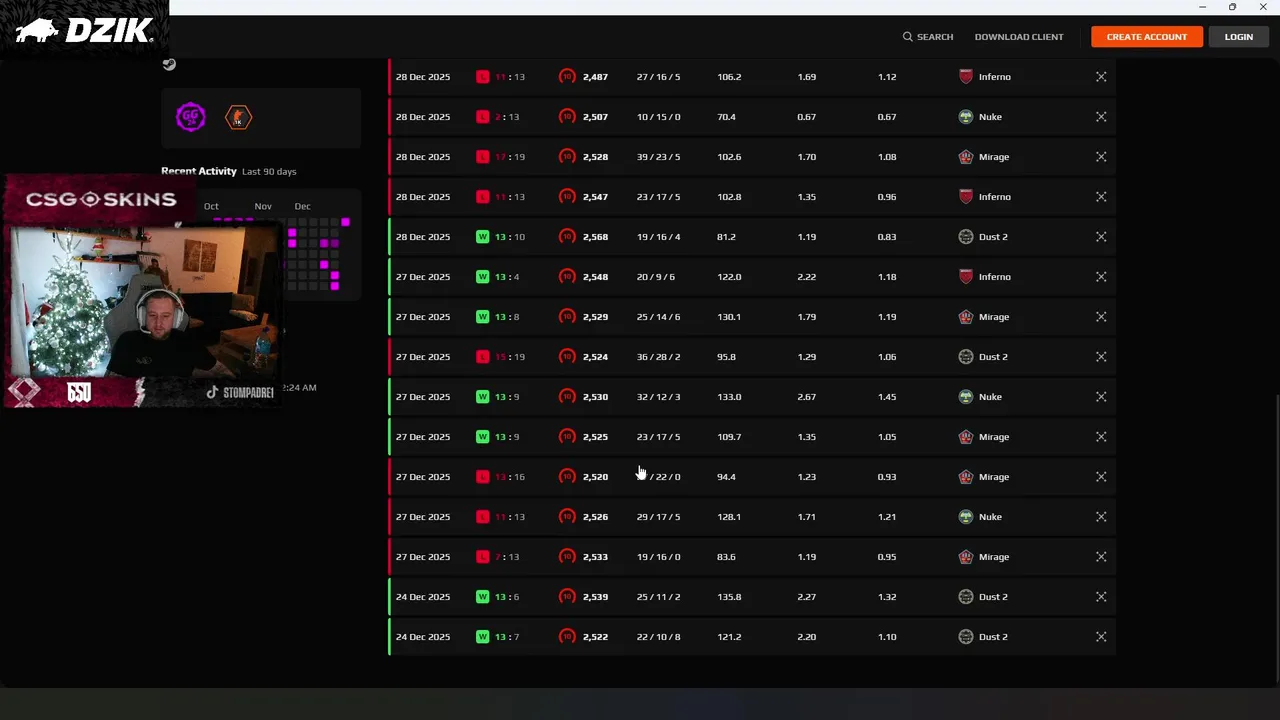The image size is (1280, 720).
Task: Click the 83.6 ADR value
Action: [726, 557]
